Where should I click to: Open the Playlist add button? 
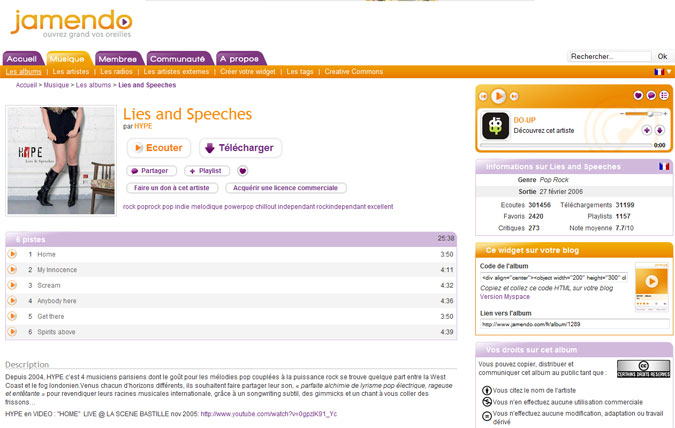coord(204,171)
